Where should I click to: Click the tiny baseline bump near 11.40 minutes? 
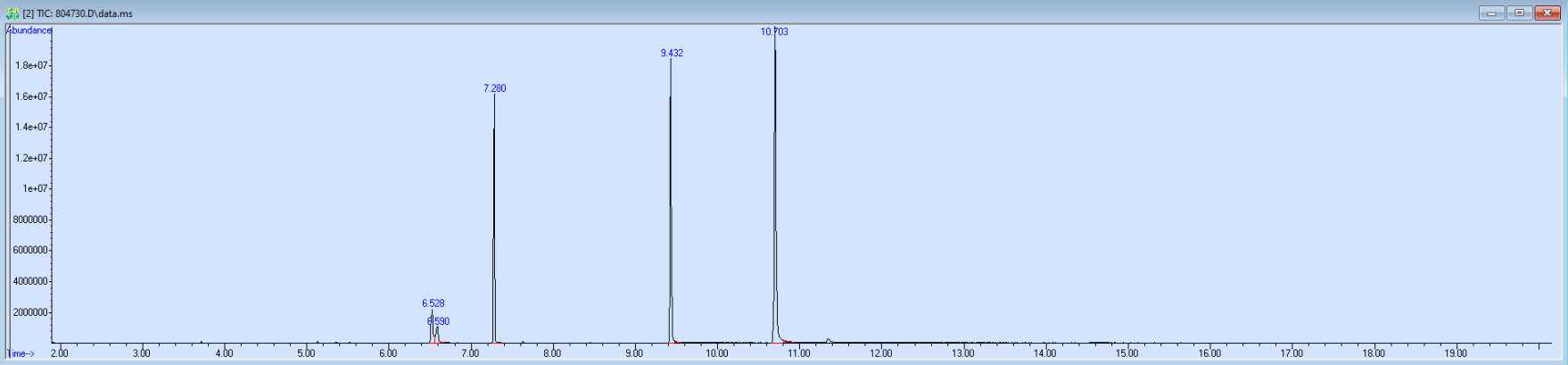pos(829,340)
